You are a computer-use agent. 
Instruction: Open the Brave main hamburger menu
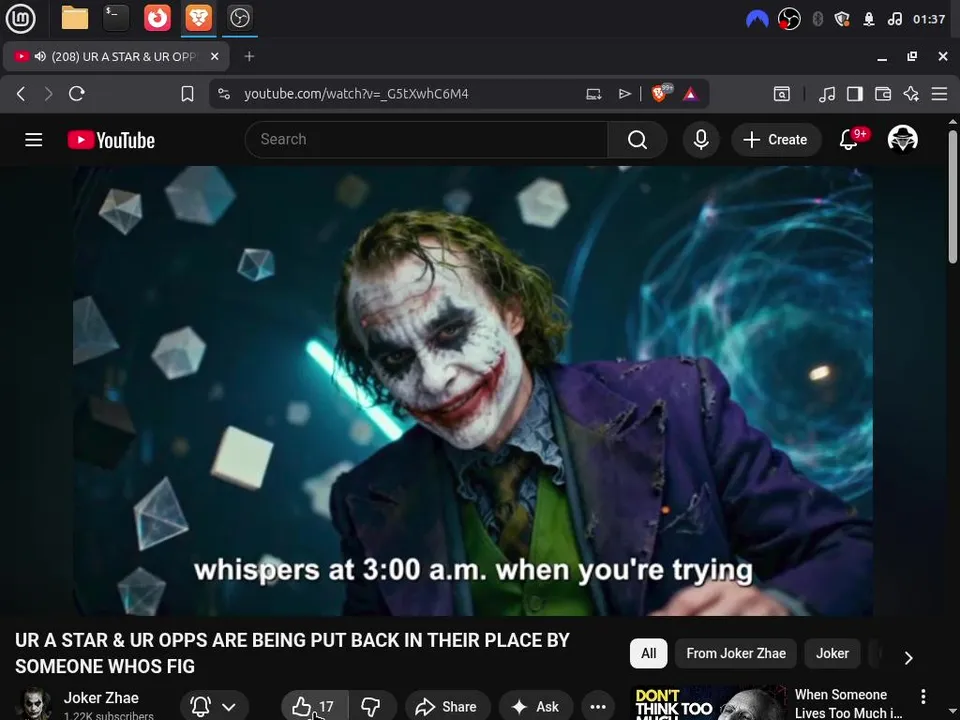(939, 94)
